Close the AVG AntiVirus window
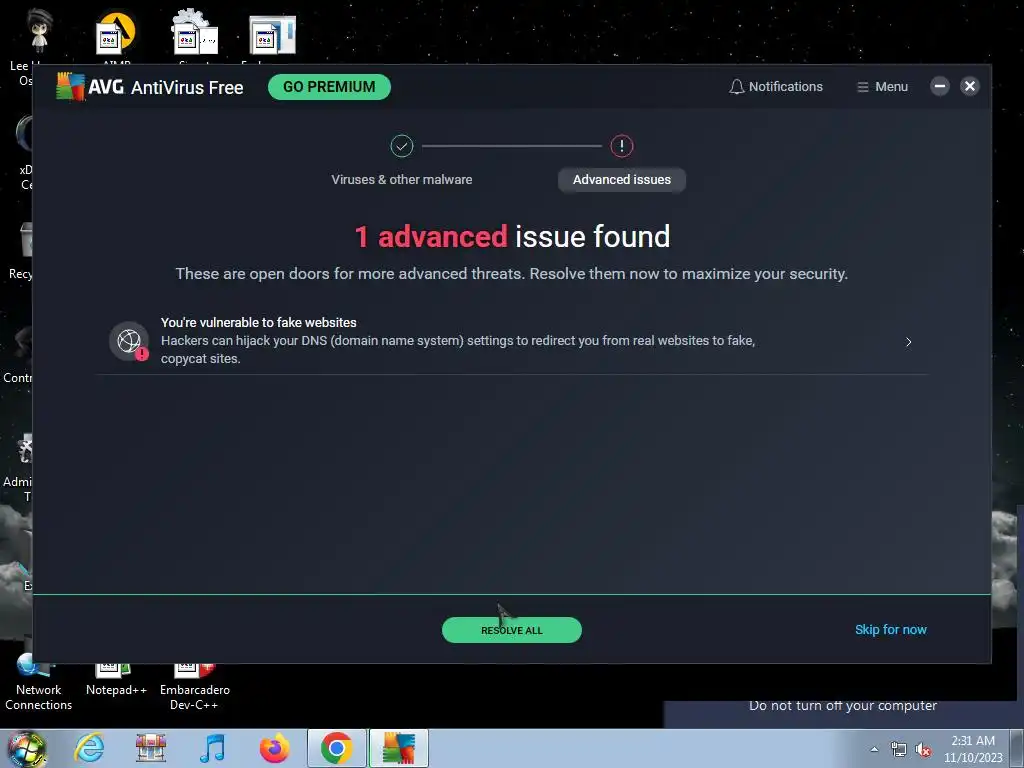1024x768 pixels. pyautogui.click(x=970, y=86)
